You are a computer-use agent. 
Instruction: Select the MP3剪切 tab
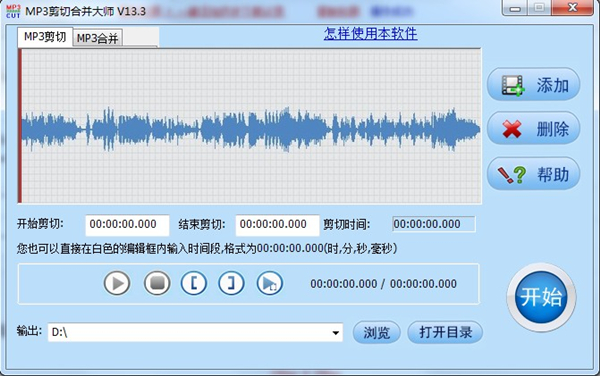click(45, 37)
